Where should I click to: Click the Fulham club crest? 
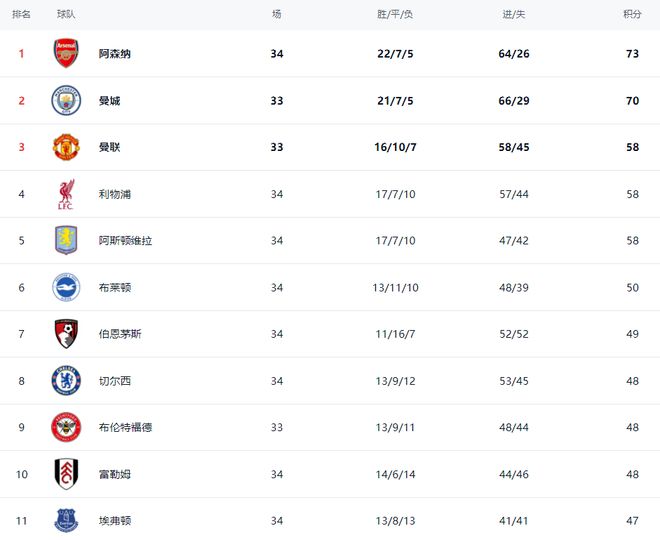point(66,474)
